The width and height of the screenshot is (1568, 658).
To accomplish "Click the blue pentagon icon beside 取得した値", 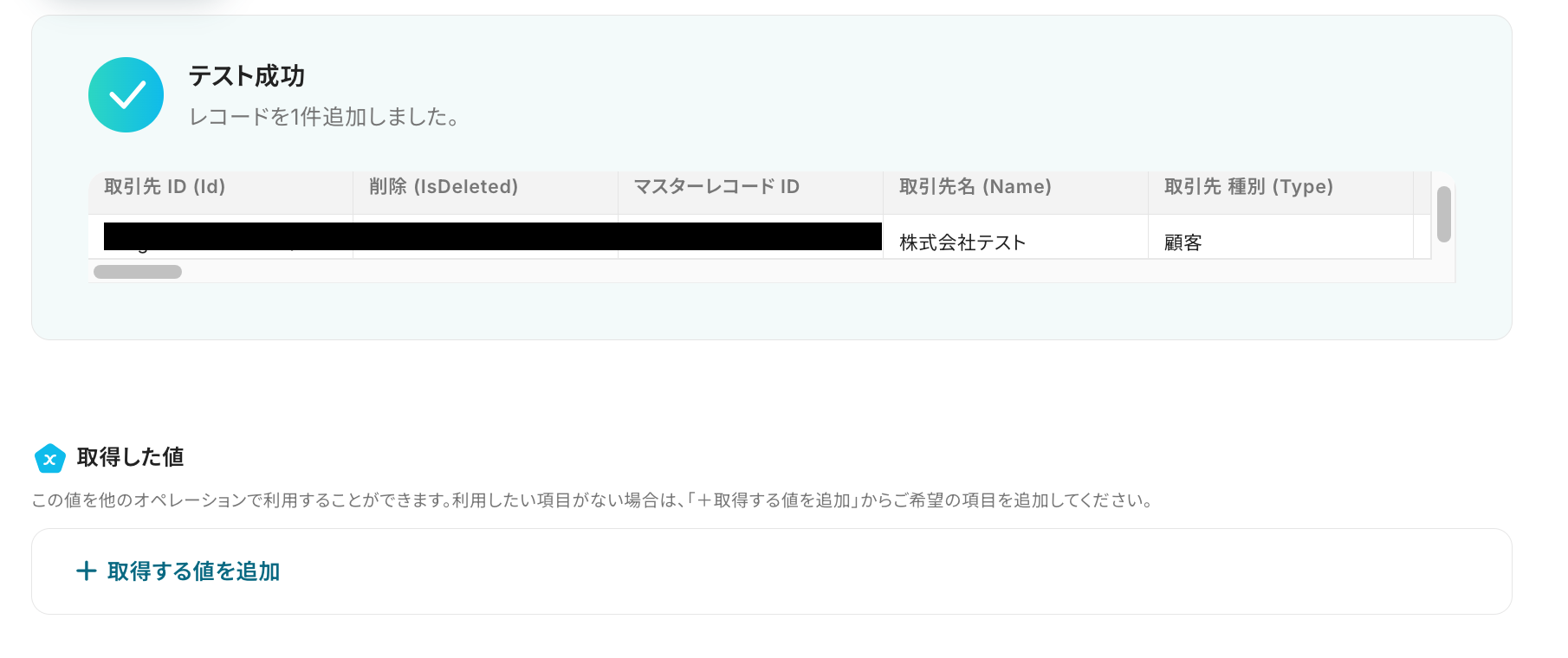I will [x=49, y=458].
